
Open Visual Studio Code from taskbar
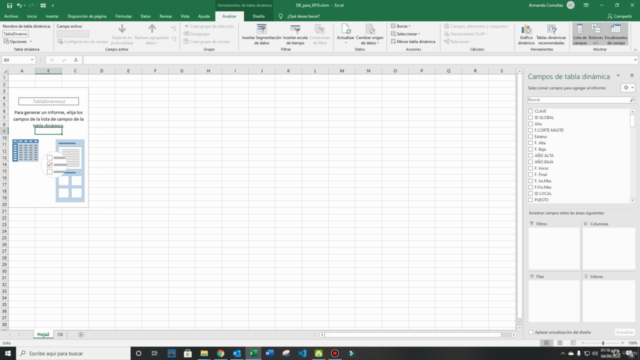(x=302, y=353)
